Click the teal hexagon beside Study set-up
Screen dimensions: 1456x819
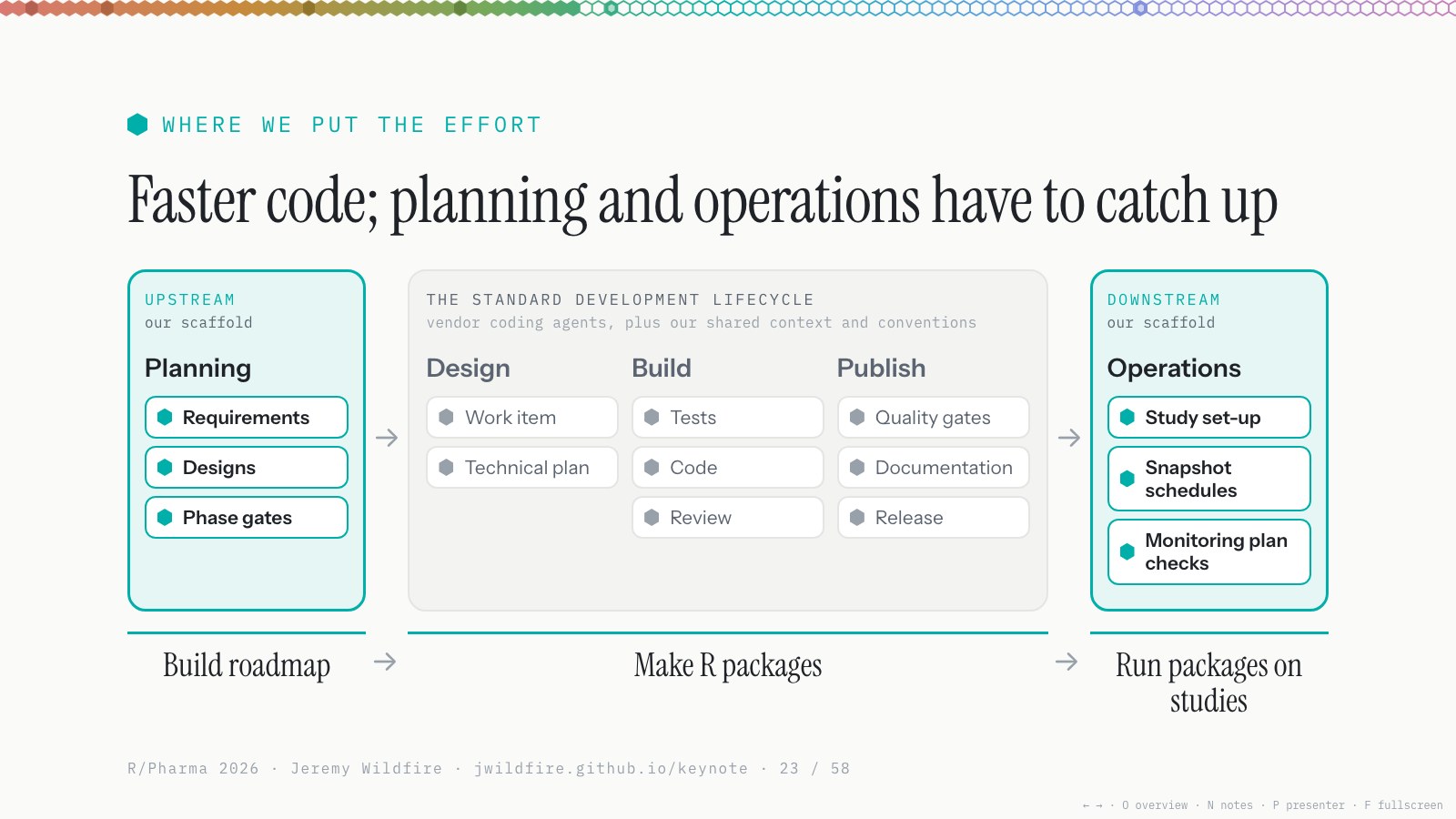(x=1127, y=417)
